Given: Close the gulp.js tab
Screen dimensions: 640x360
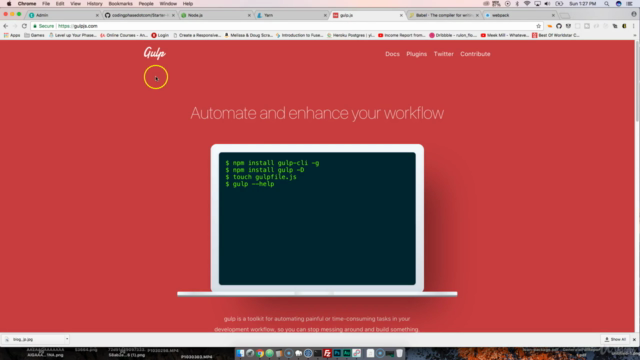Looking at the screenshot, I should [401, 15].
